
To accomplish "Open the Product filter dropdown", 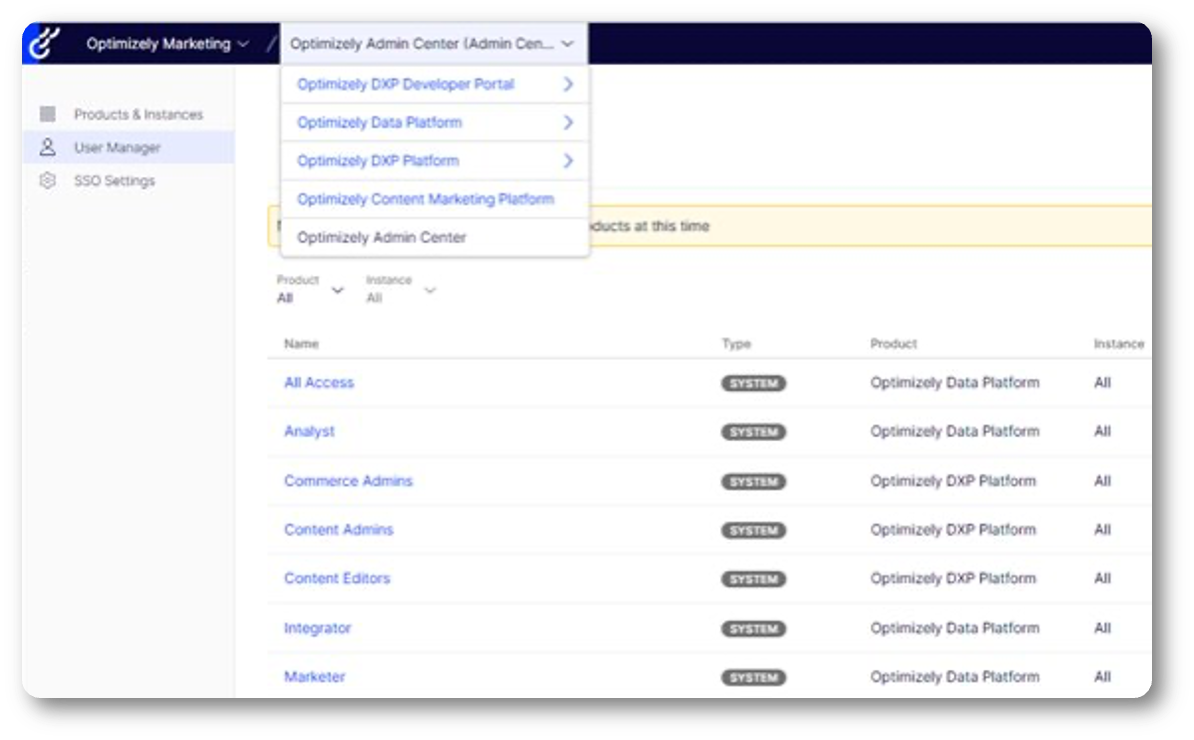I will click(310, 289).
